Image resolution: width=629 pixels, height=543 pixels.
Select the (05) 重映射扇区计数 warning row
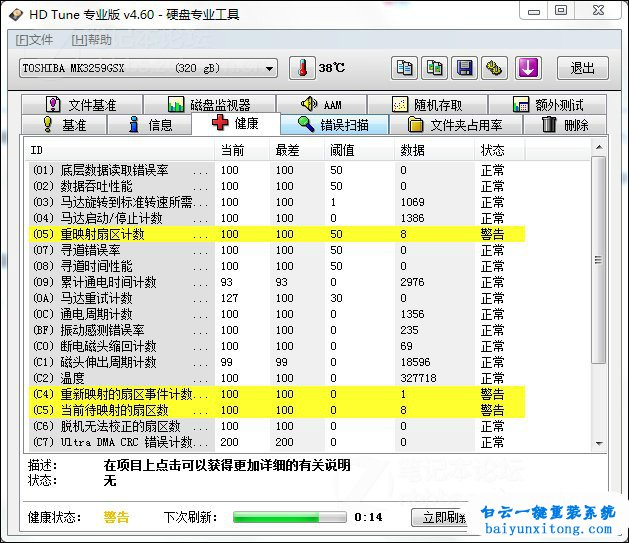click(276, 234)
